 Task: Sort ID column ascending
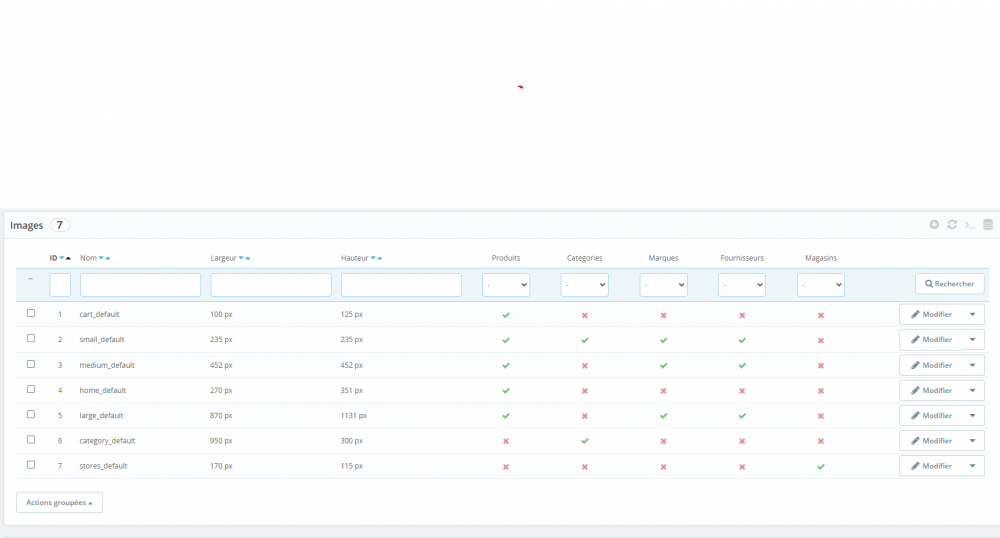click(68, 258)
